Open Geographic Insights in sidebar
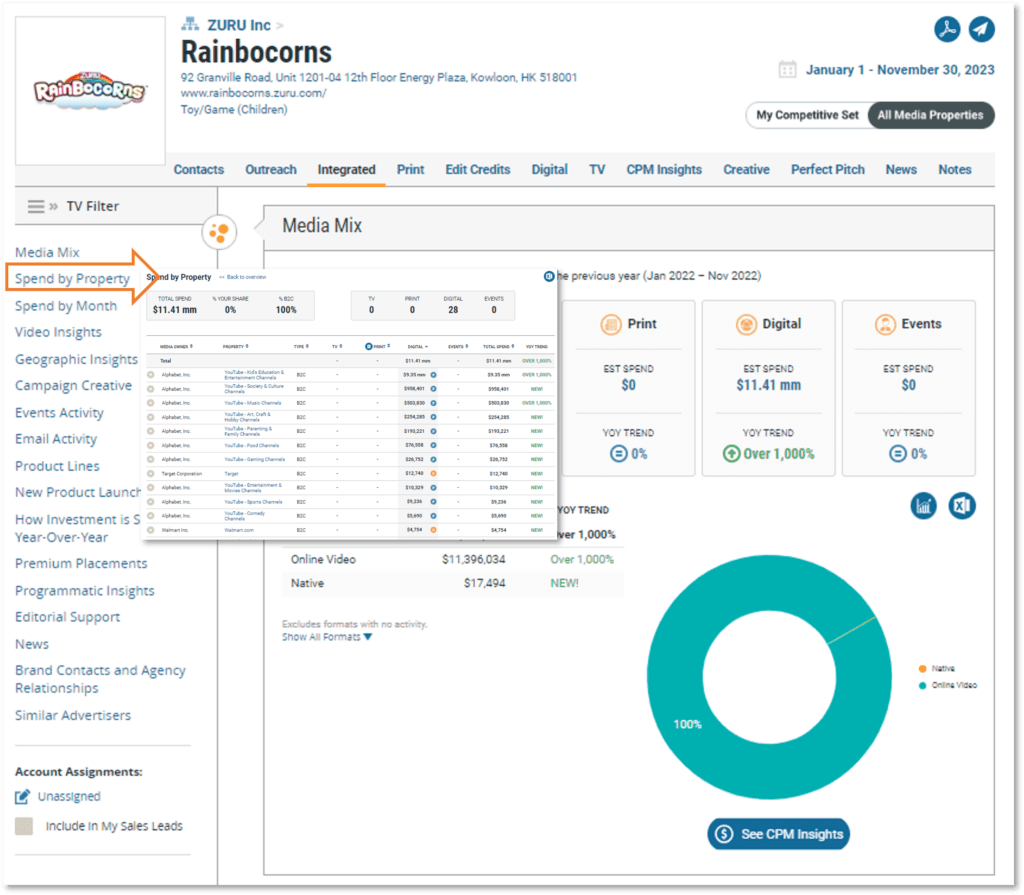 click(76, 359)
